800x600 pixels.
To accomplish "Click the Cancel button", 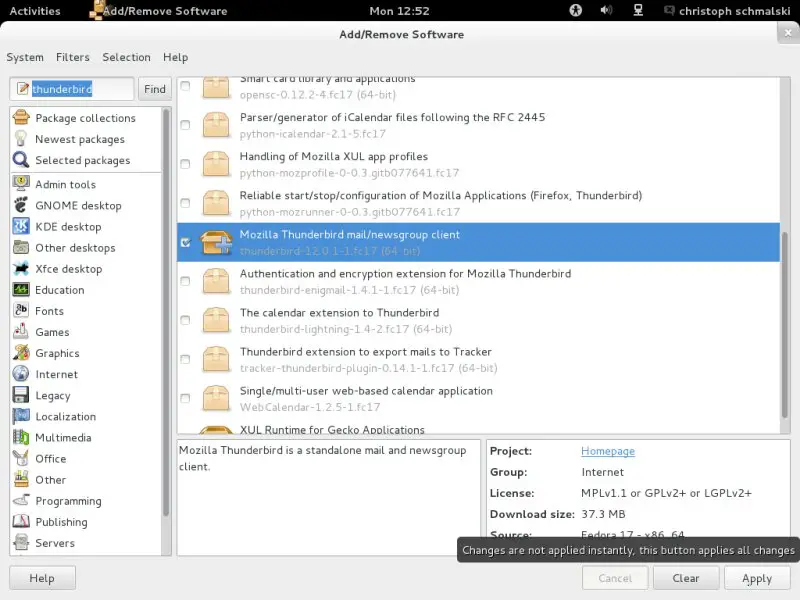I will [x=615, y=578].
